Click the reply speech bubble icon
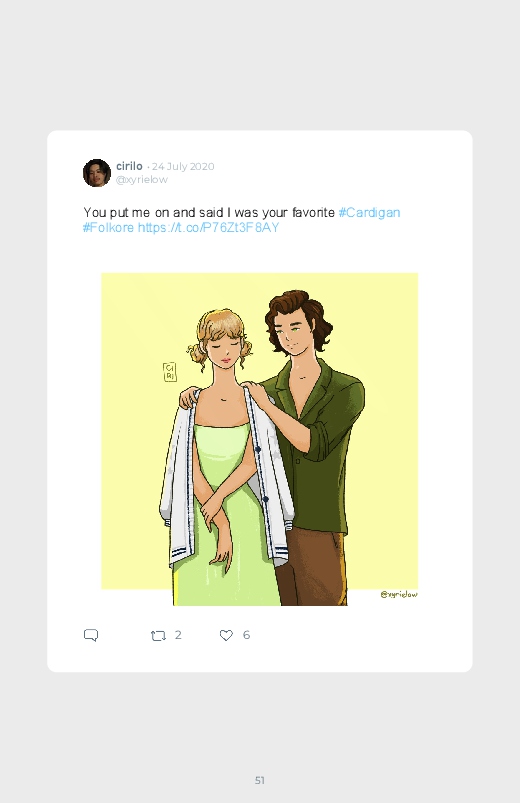Screen dimensions: 520x803 click(x=91, y=635)
